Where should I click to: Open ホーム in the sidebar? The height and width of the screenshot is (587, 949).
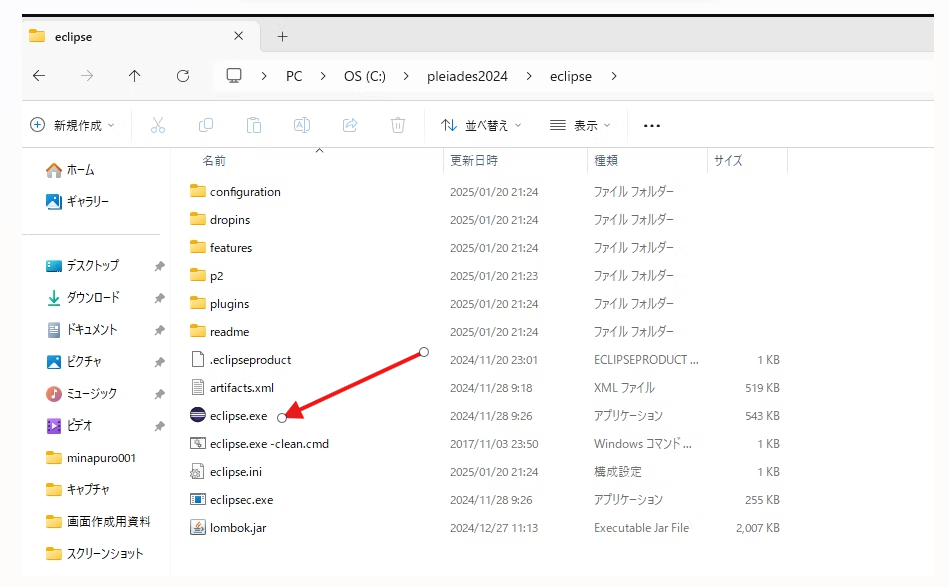coord(70,170)
